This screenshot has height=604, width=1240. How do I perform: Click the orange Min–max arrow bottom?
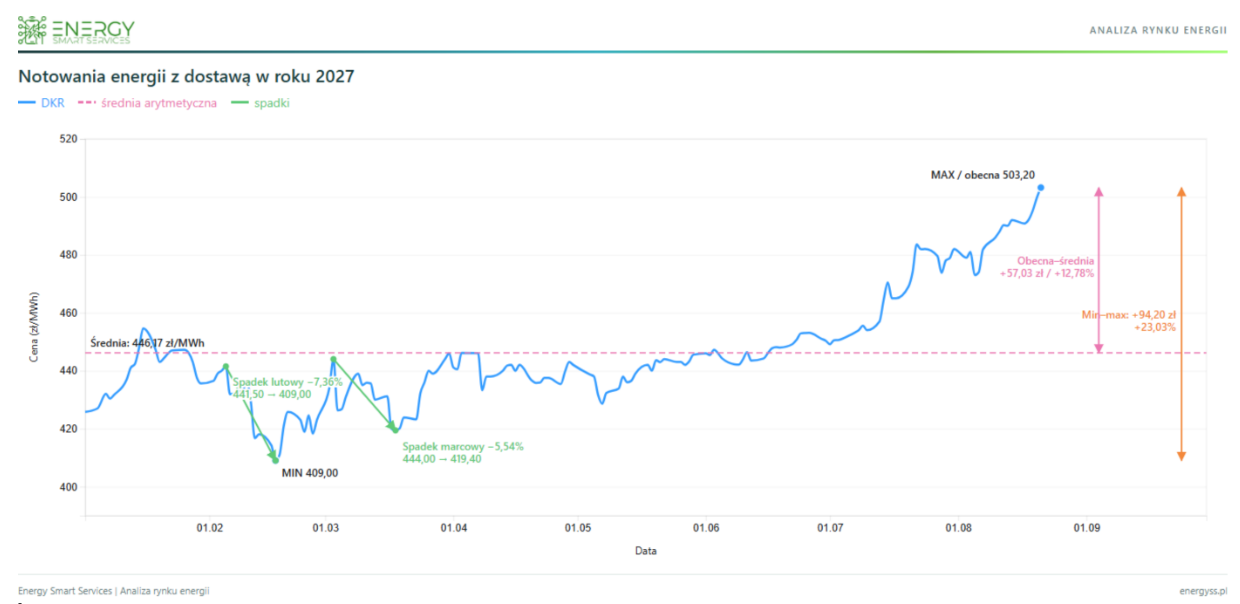1181,455
